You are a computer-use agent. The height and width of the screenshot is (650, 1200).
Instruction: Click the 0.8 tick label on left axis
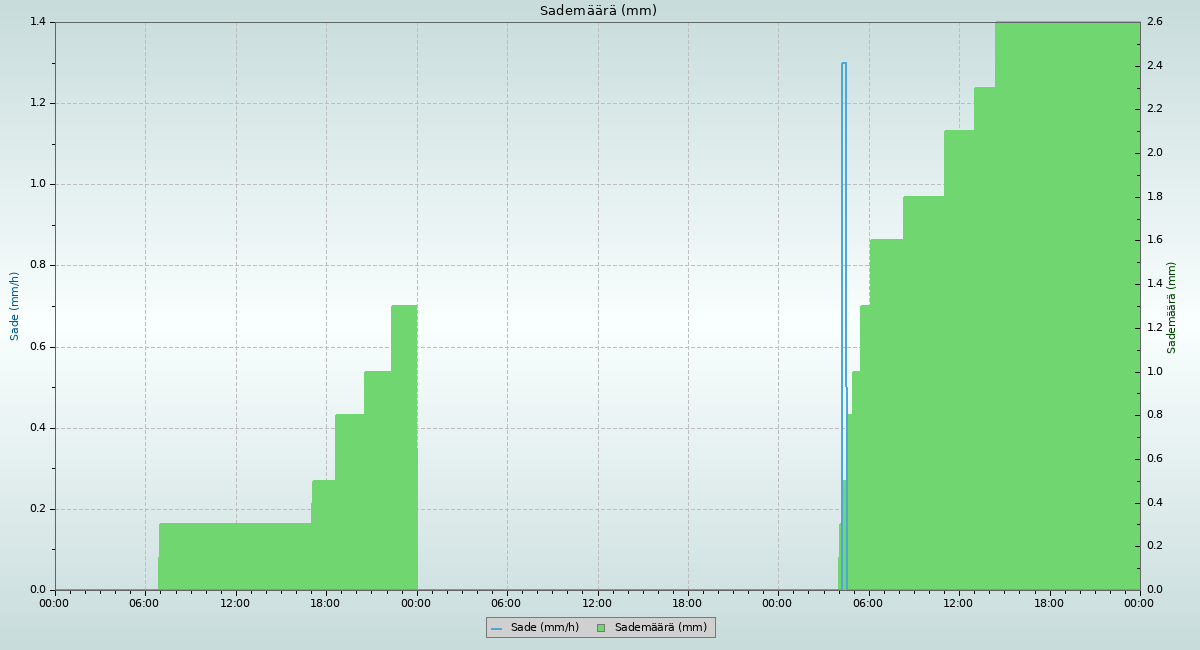[37, 266]
